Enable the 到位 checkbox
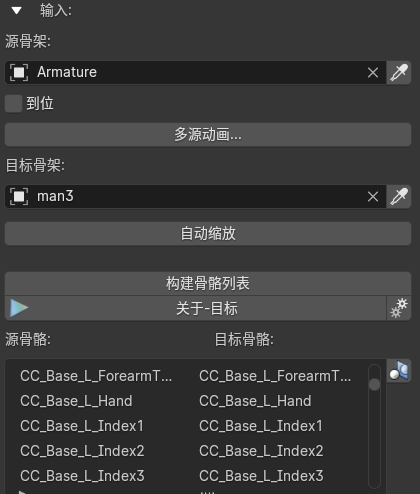Screen dimensions: 420x494 click(x=13, y=103)
